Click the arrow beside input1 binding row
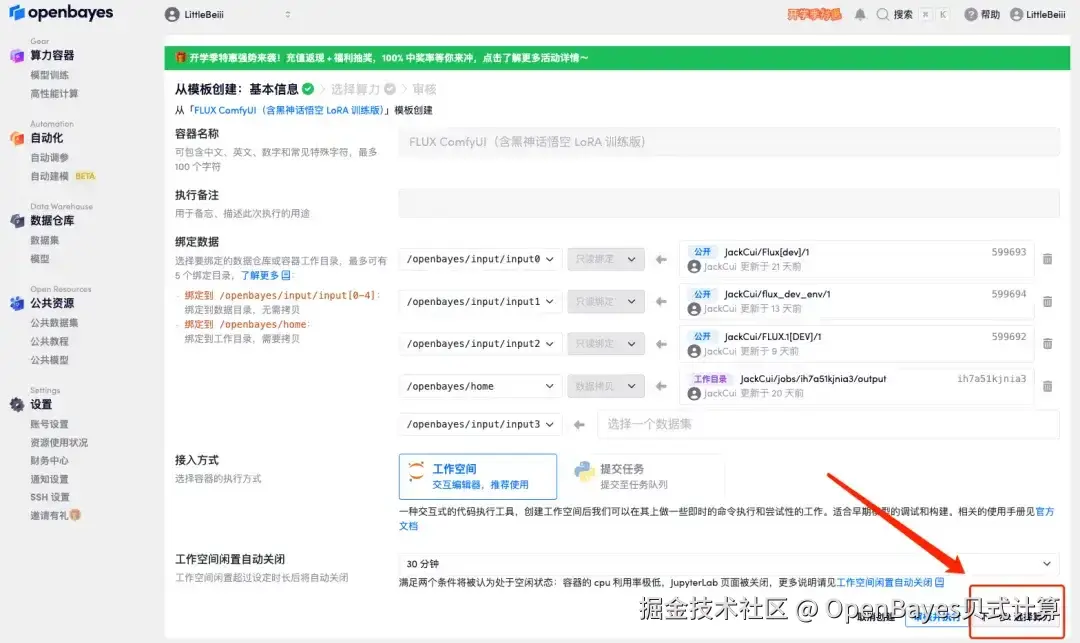 pos(661,302)
